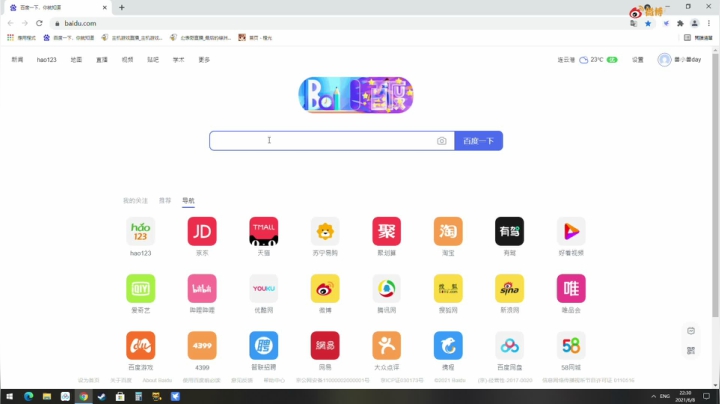This screenshot has width=720, height=404.
Task: Click the user avatar at top right
Action: pyautogui.click(x=664, y=60)
